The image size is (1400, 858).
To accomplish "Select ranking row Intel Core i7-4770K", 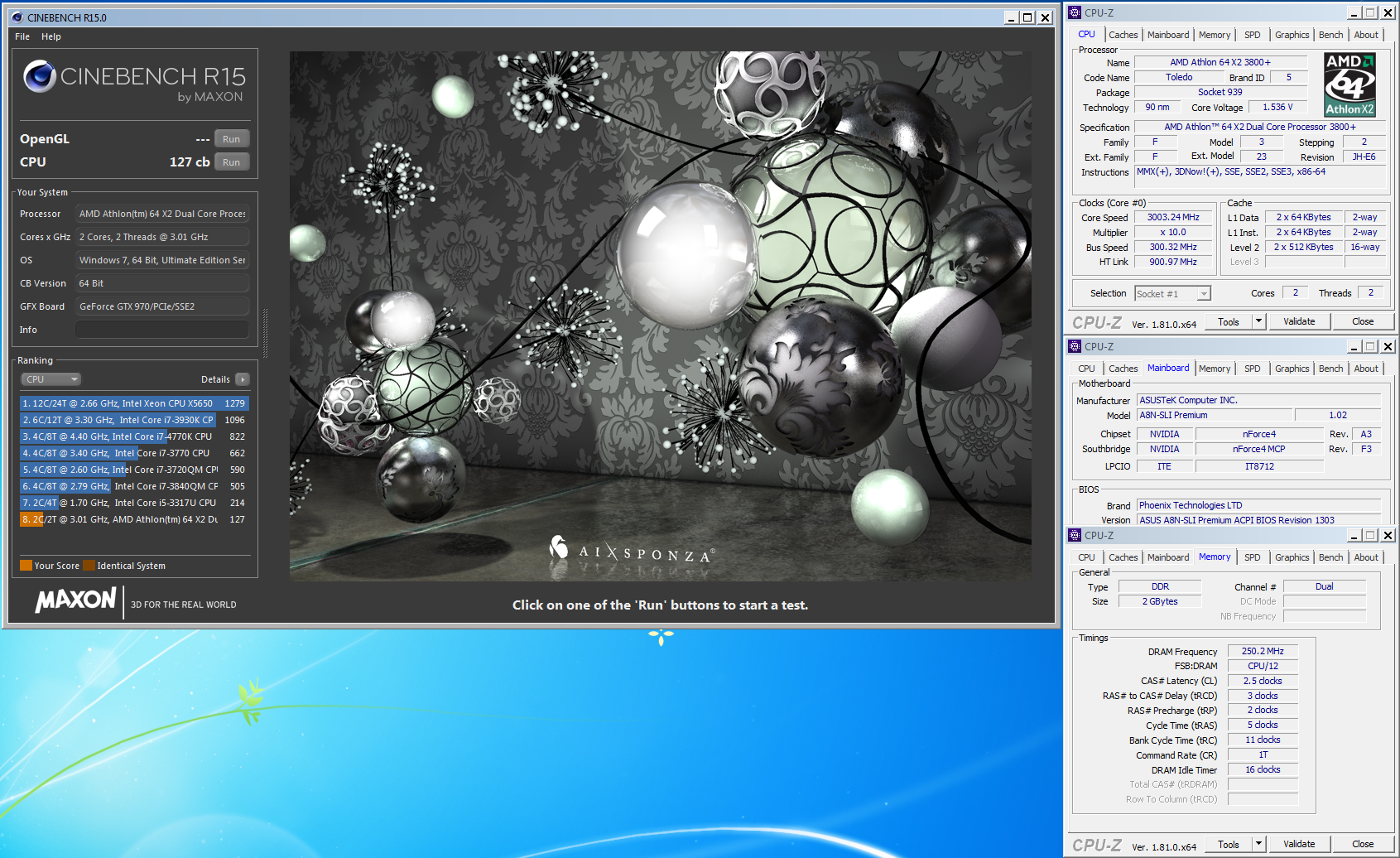I will point(134,436).
